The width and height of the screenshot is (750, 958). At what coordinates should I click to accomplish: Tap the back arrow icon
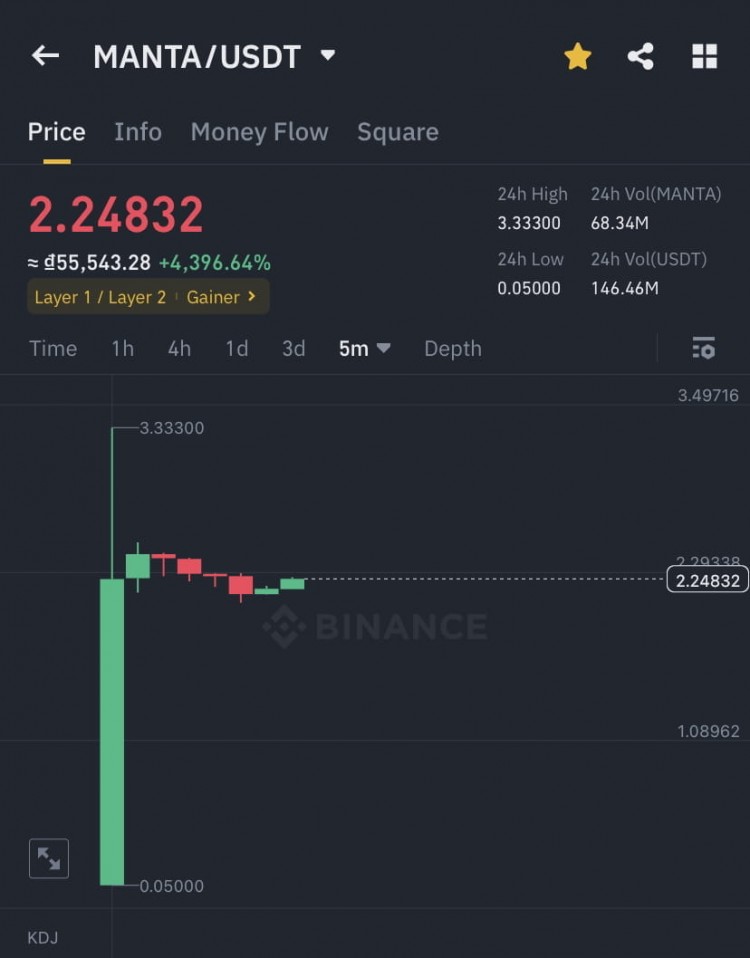[45, 56]
